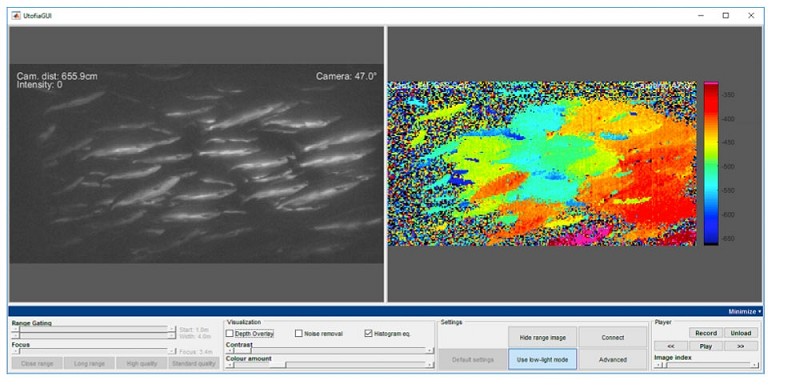Click the colorbar scale beside range image

[x=711, y=163]
